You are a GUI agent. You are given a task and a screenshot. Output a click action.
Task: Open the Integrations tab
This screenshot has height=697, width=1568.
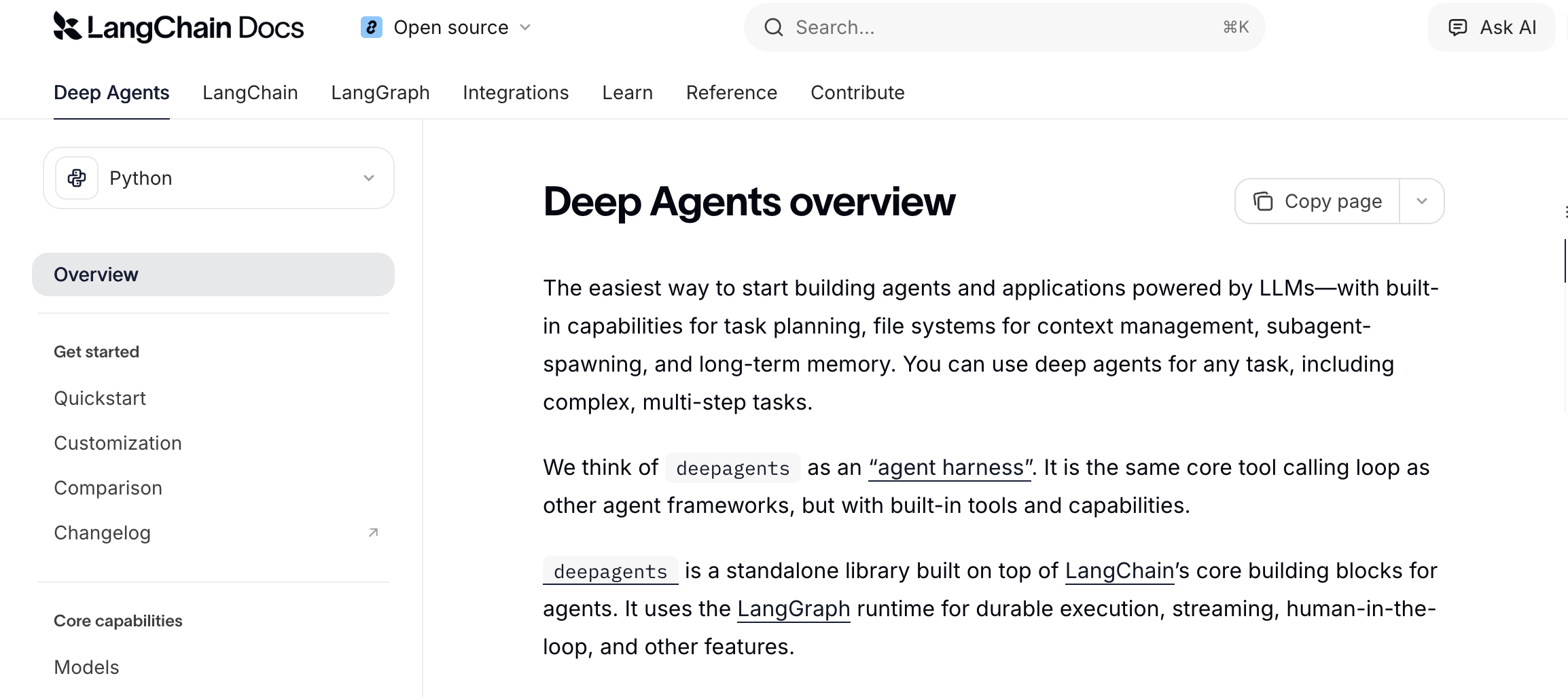click(516, 92)
